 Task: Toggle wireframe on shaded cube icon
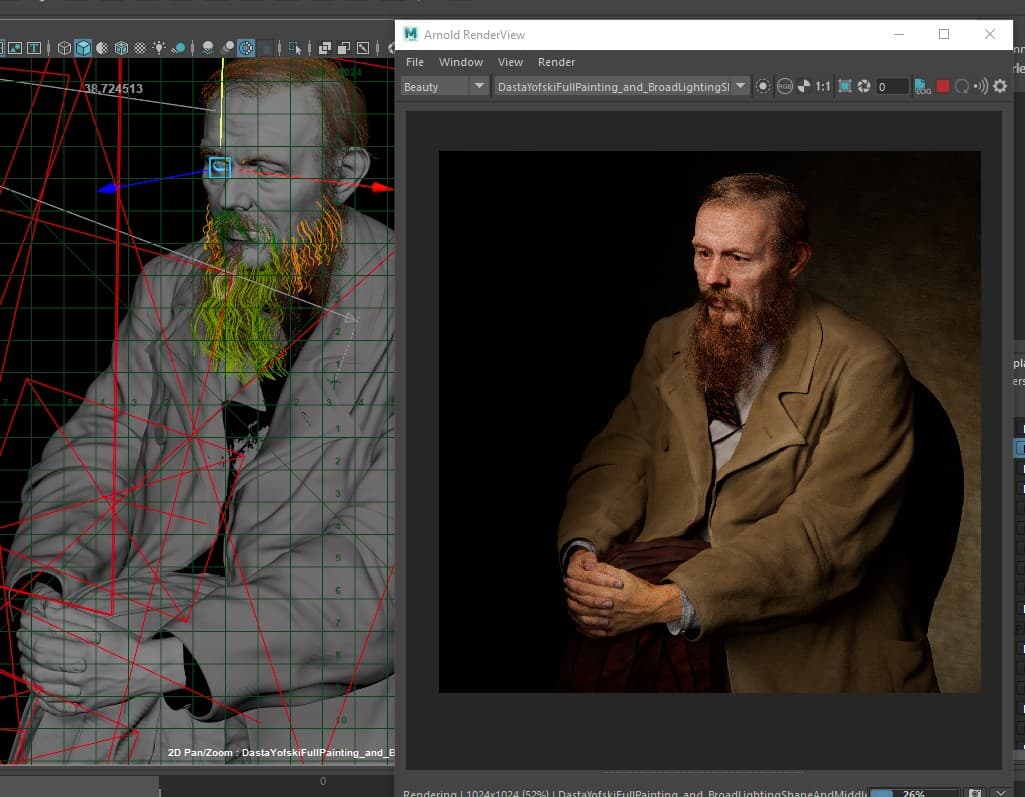pyautogui.click(x=121, y=48)
